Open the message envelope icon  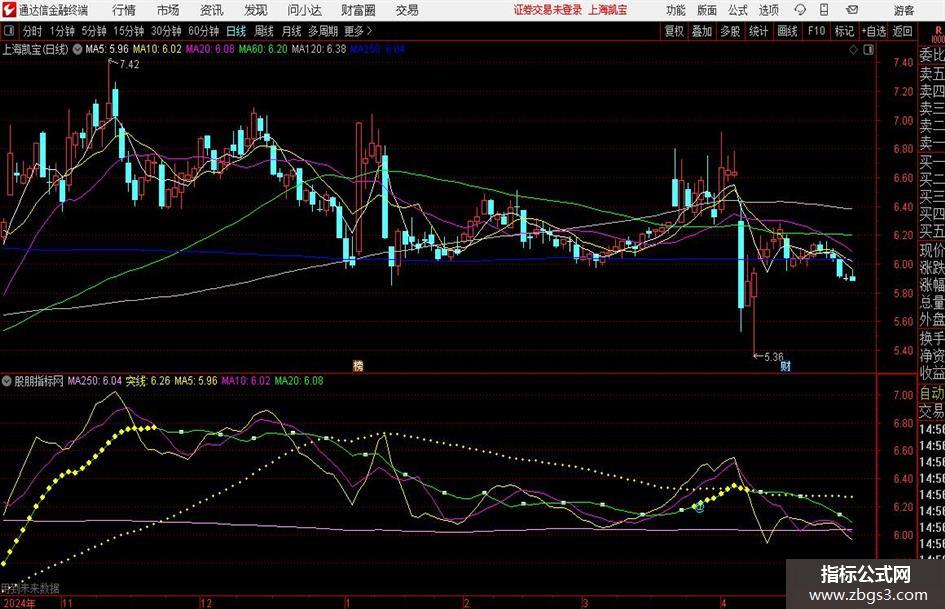tap(852, 10)
